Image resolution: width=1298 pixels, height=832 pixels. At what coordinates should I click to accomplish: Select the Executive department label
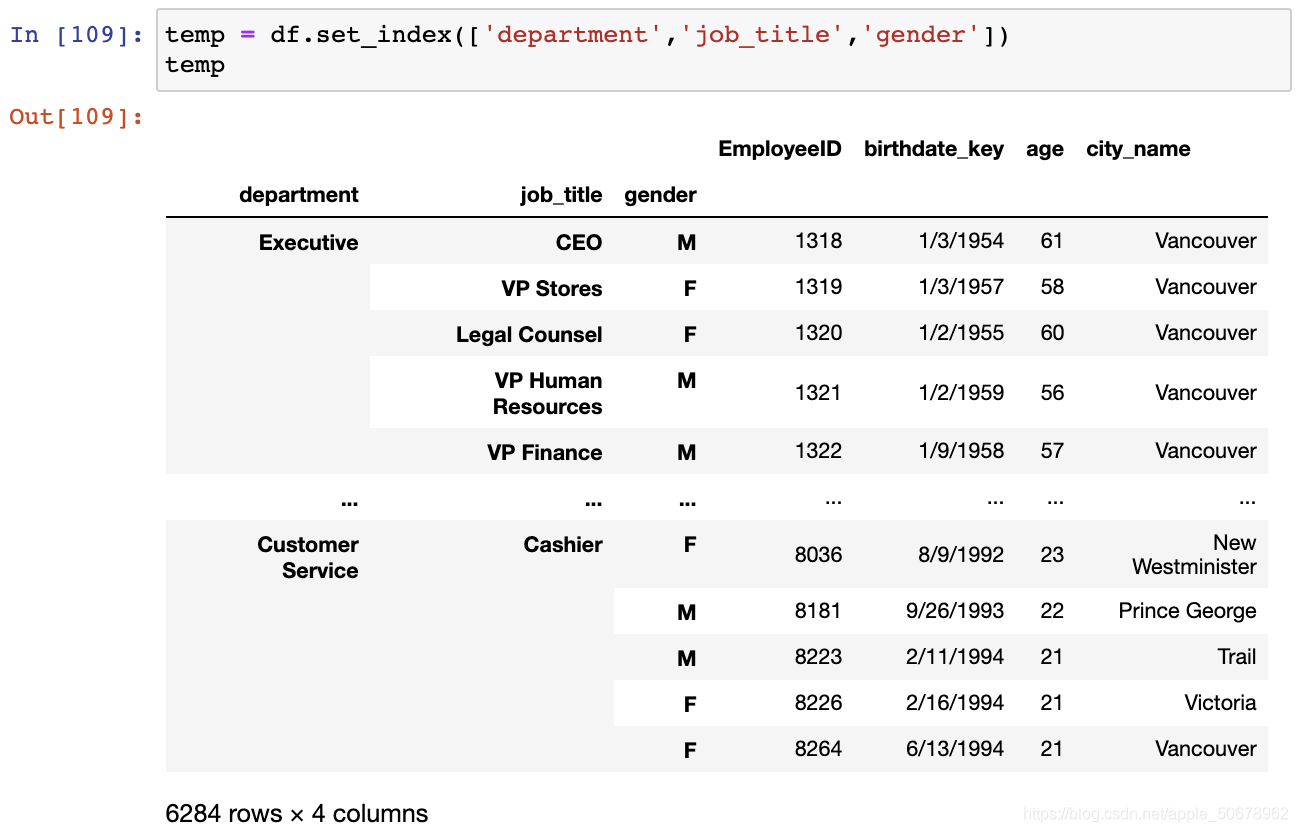point(308,243)
